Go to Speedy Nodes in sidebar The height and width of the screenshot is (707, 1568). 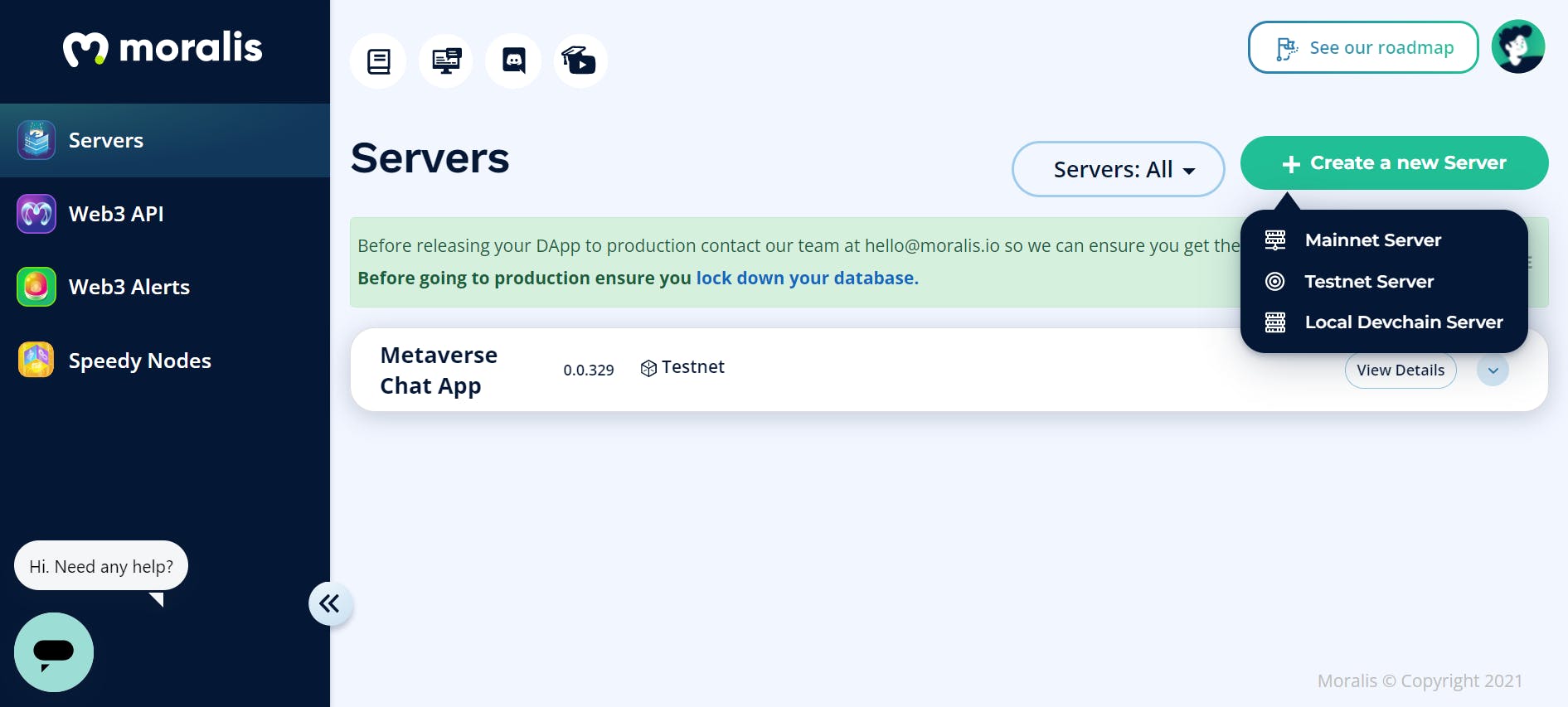pyautogui.click(x=165, y=360)
